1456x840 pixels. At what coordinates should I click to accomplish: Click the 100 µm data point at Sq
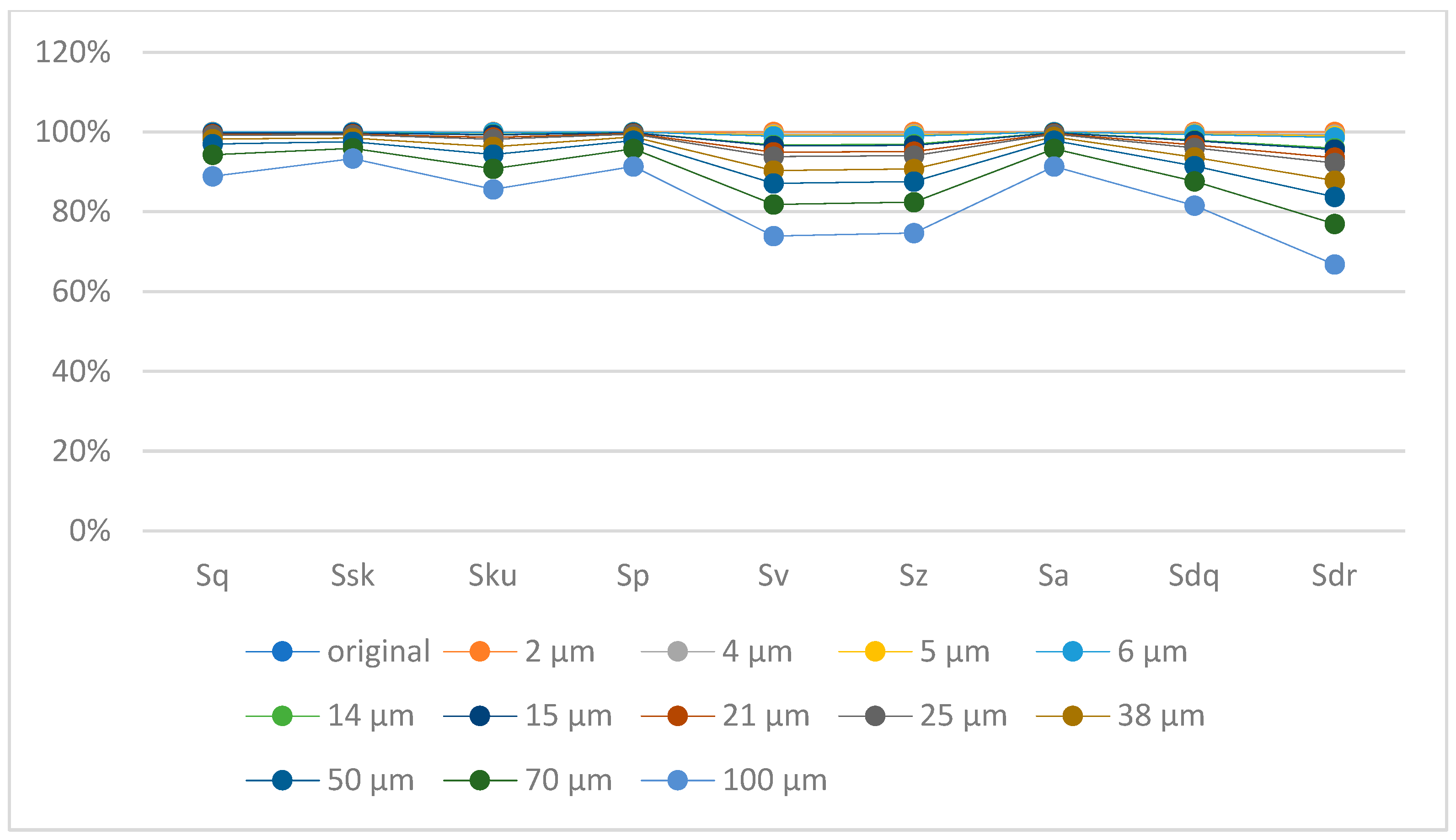212,177
